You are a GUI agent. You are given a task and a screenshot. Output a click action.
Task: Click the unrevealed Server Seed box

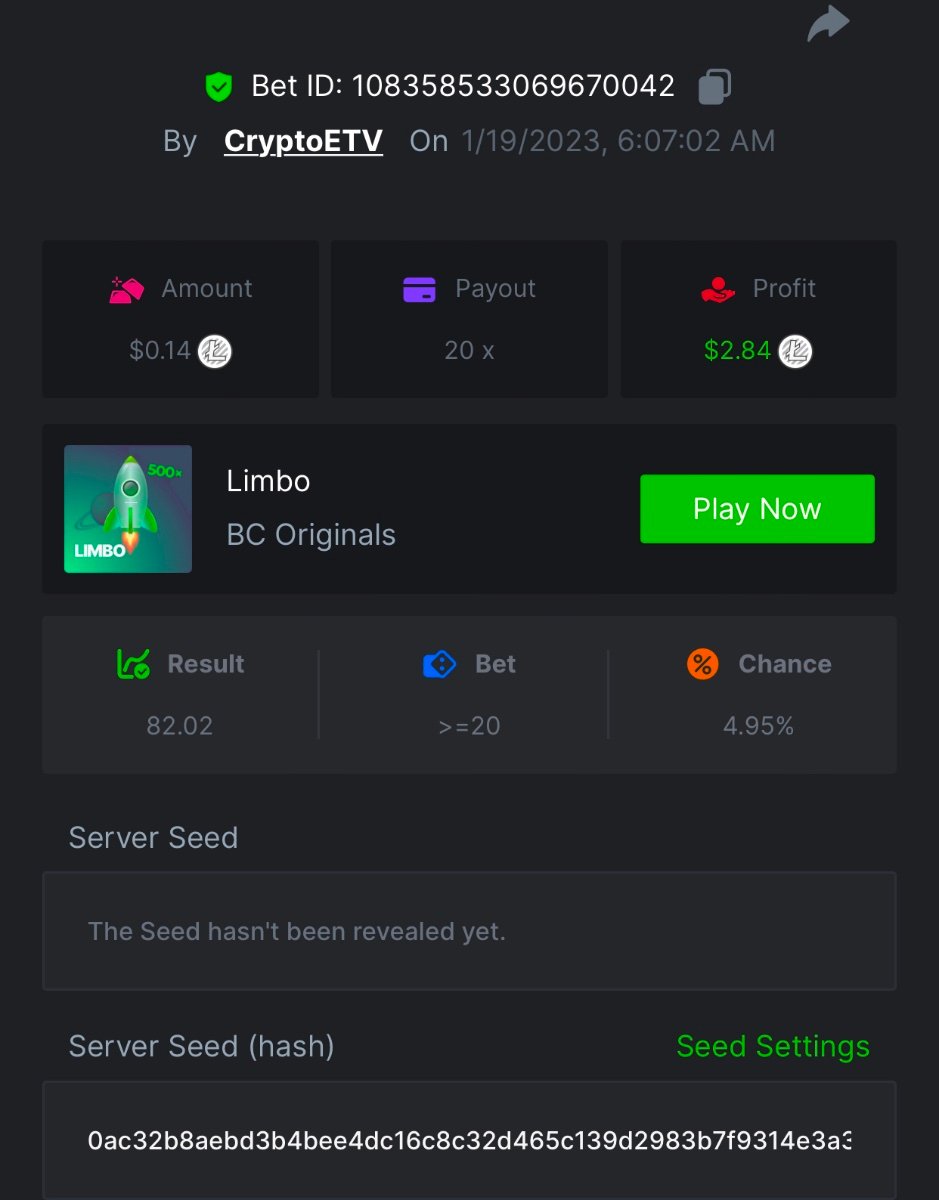pos(469,931)
